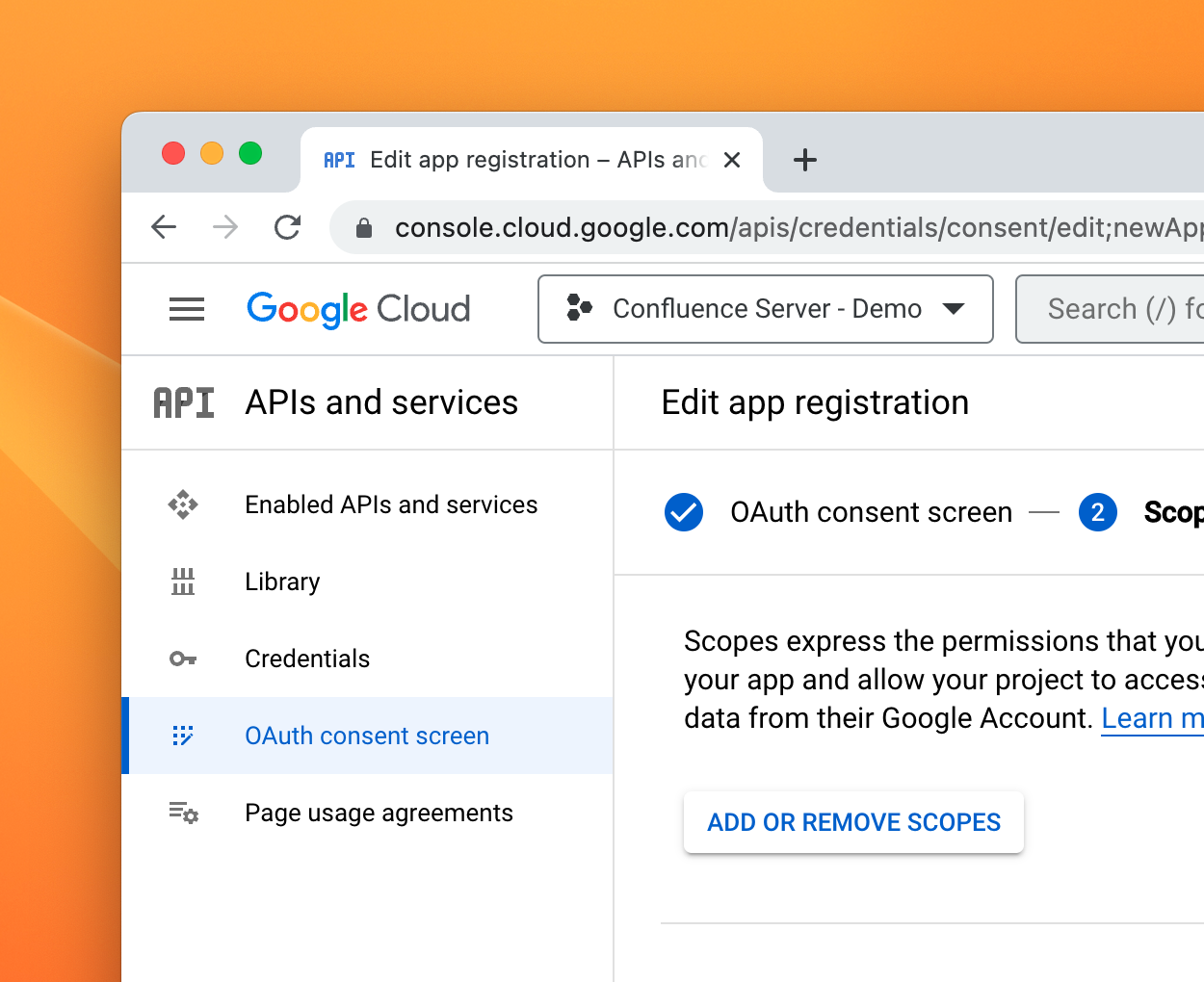Open Credentials in the sidebar

tap(307, 659)
